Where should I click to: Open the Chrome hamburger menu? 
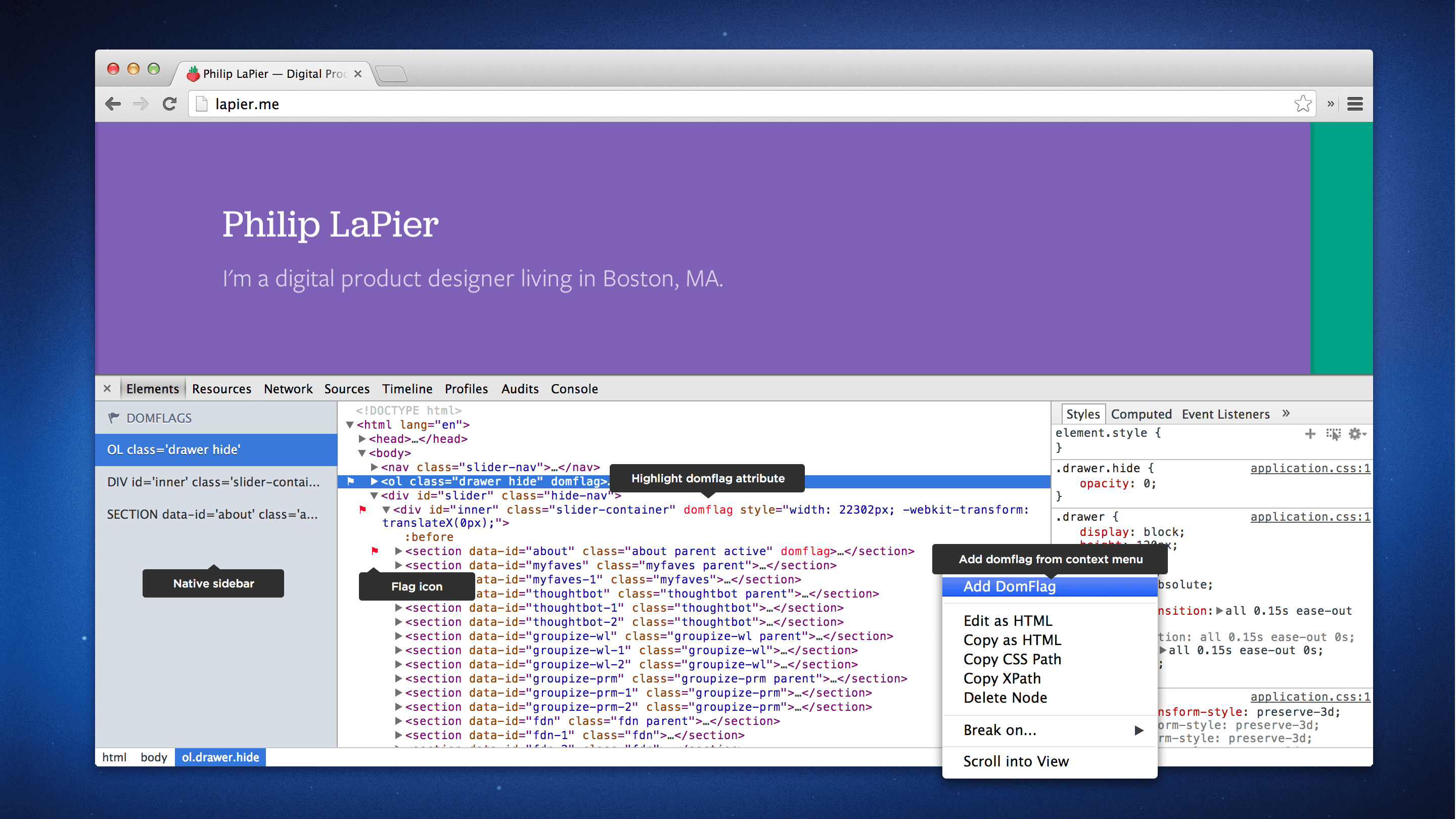click(x=1355, y=104)
